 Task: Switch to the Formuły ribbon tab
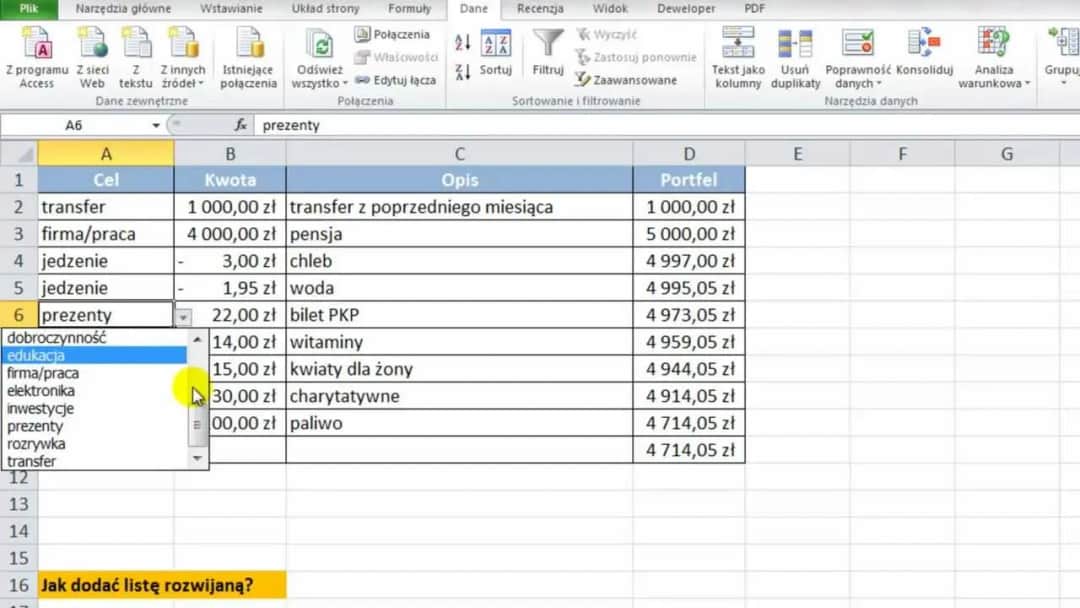410,9
